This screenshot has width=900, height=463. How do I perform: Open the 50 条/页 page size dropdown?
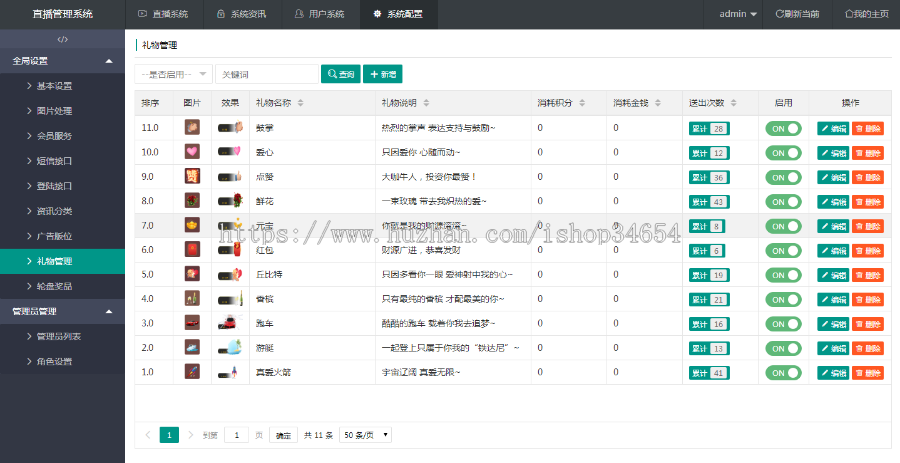[x=365, y=435]
